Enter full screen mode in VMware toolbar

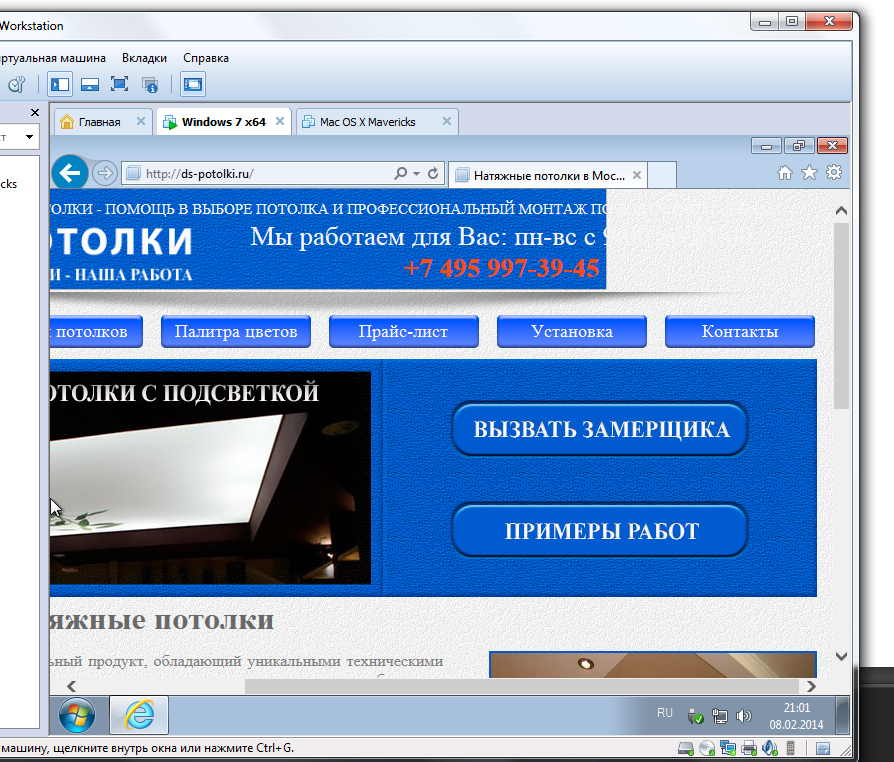[x=119, y=84]
